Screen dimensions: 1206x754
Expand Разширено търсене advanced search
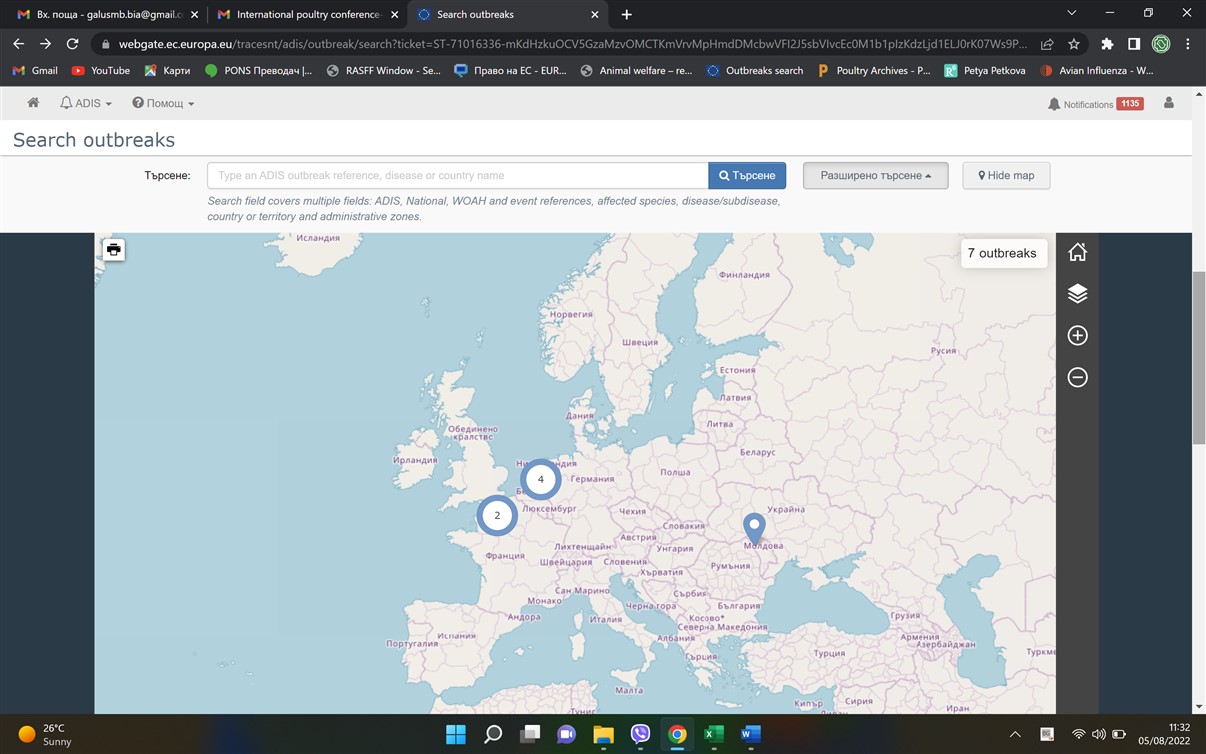point(876,176)
